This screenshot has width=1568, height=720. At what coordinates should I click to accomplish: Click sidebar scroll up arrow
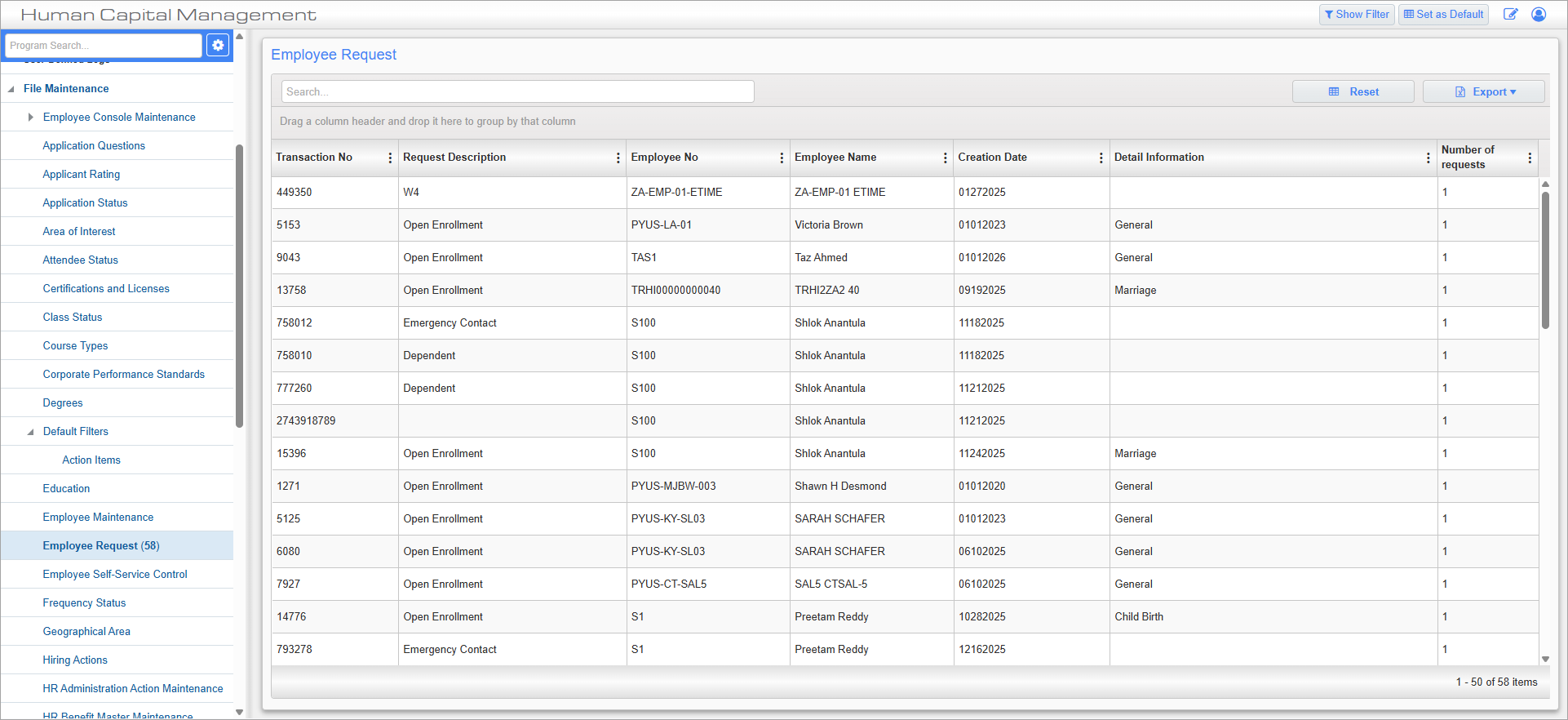[239, 36]
